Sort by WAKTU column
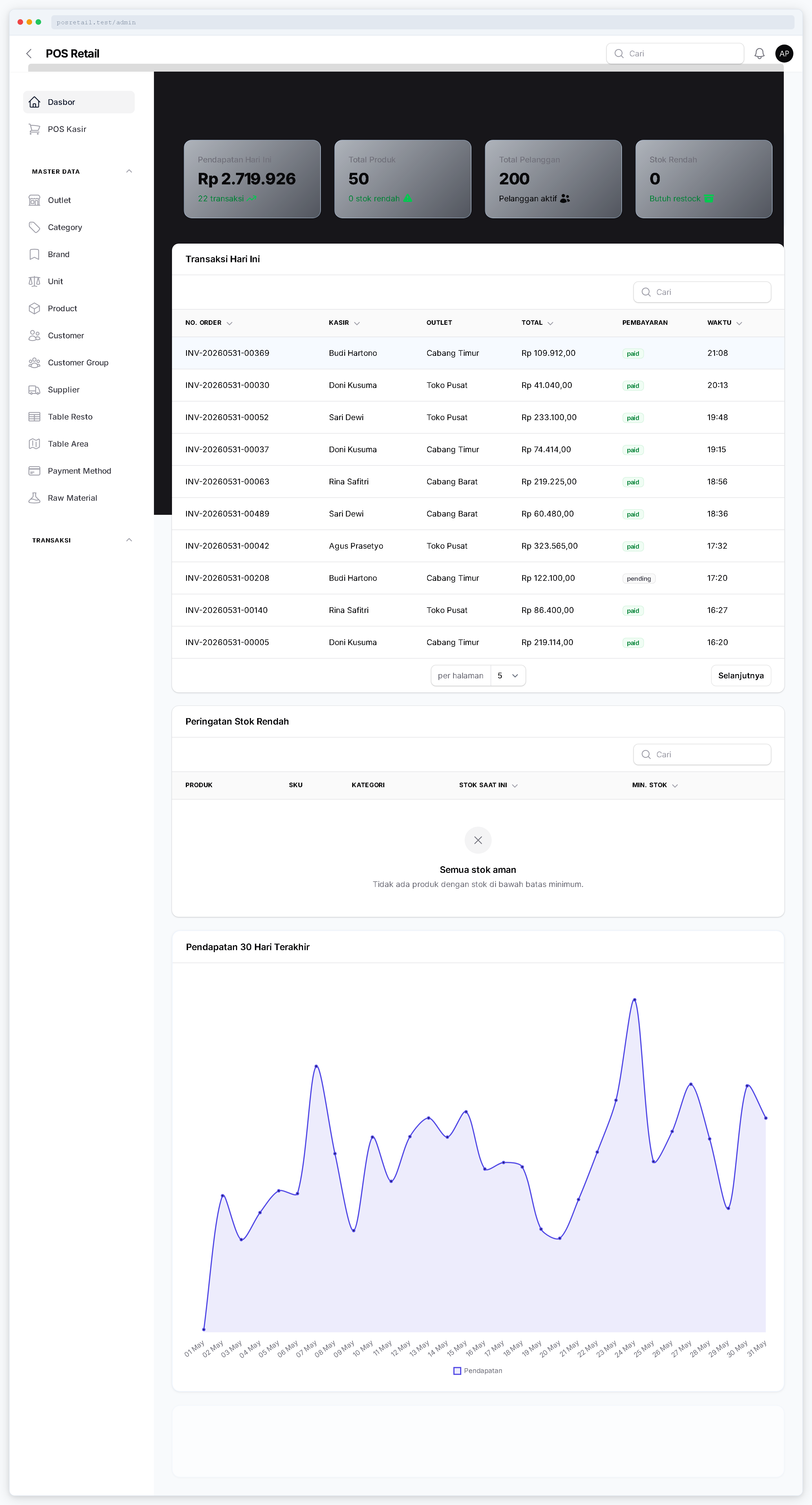The image size is (812, 1505). pyautogui.click(x=724, y=323)
